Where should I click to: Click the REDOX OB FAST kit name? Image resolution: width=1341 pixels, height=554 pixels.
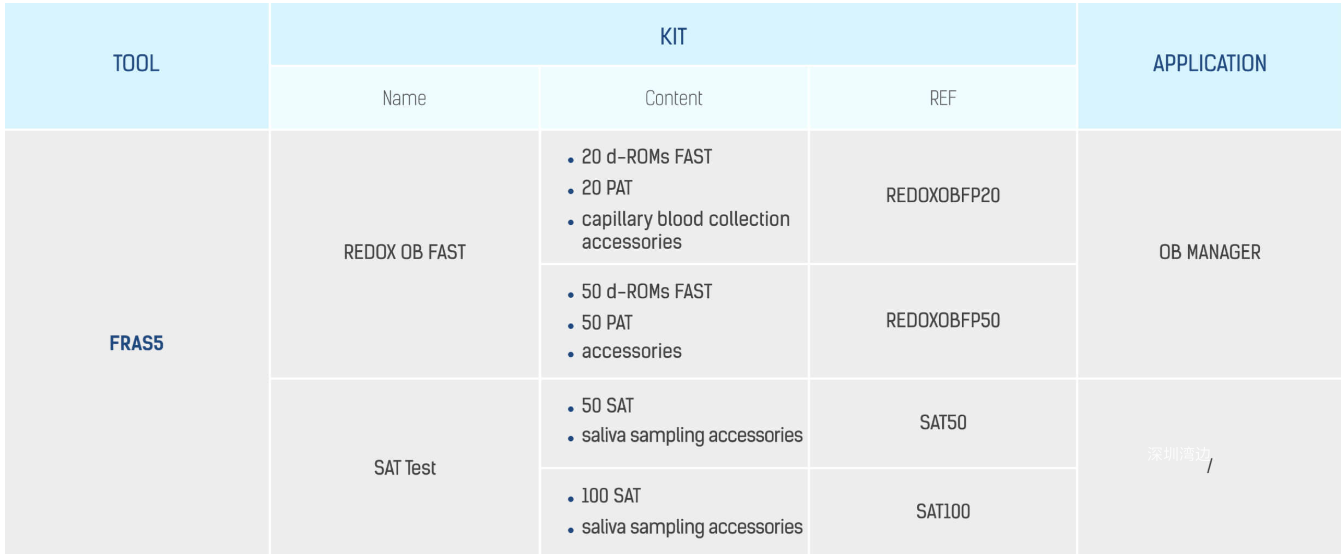[404, 252]
